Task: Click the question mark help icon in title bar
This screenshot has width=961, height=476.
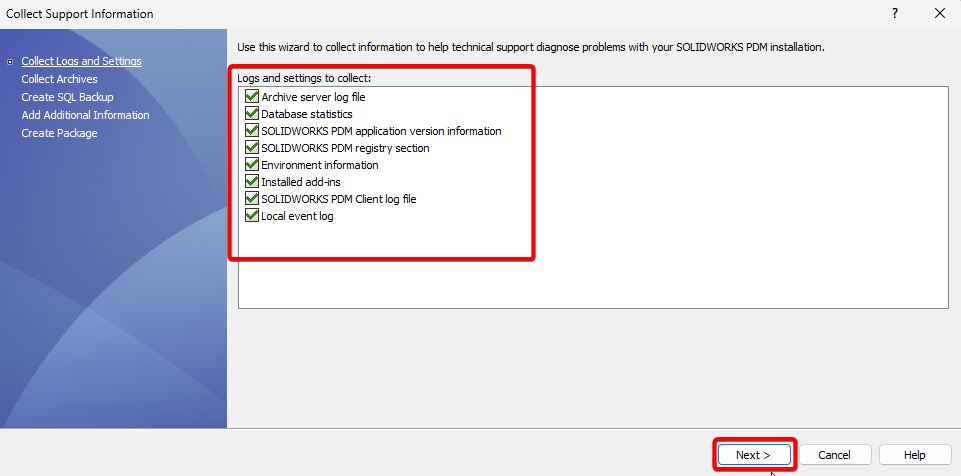Action: coord(895,13)
